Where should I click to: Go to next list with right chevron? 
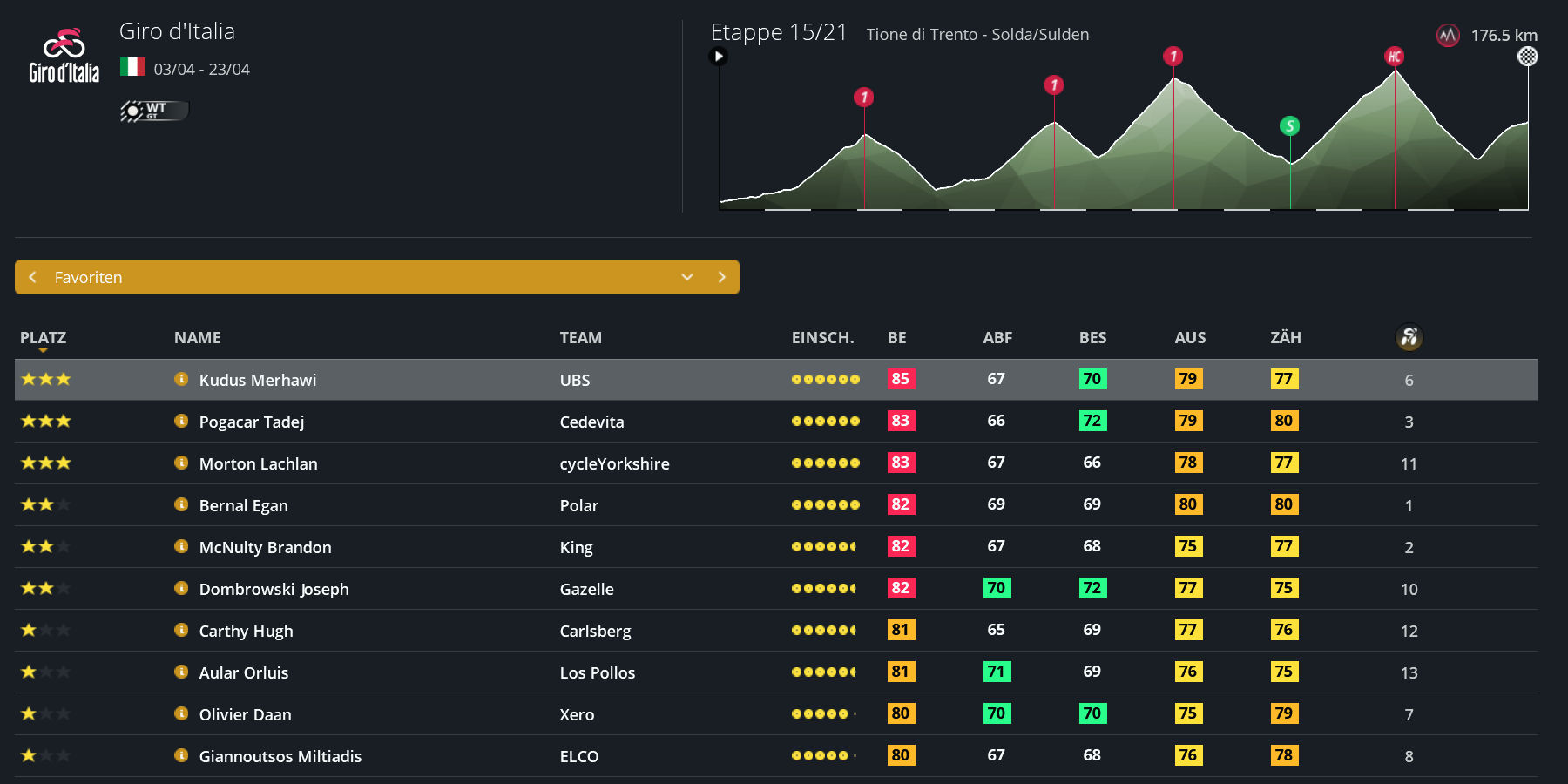[721, 277]
